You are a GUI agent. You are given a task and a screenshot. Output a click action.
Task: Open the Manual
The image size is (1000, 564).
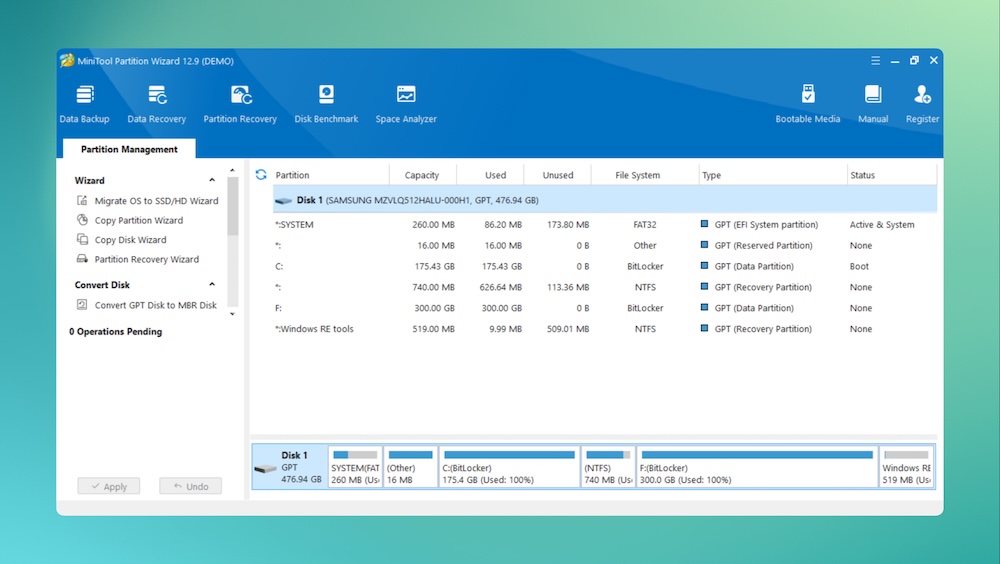point(872,104)
